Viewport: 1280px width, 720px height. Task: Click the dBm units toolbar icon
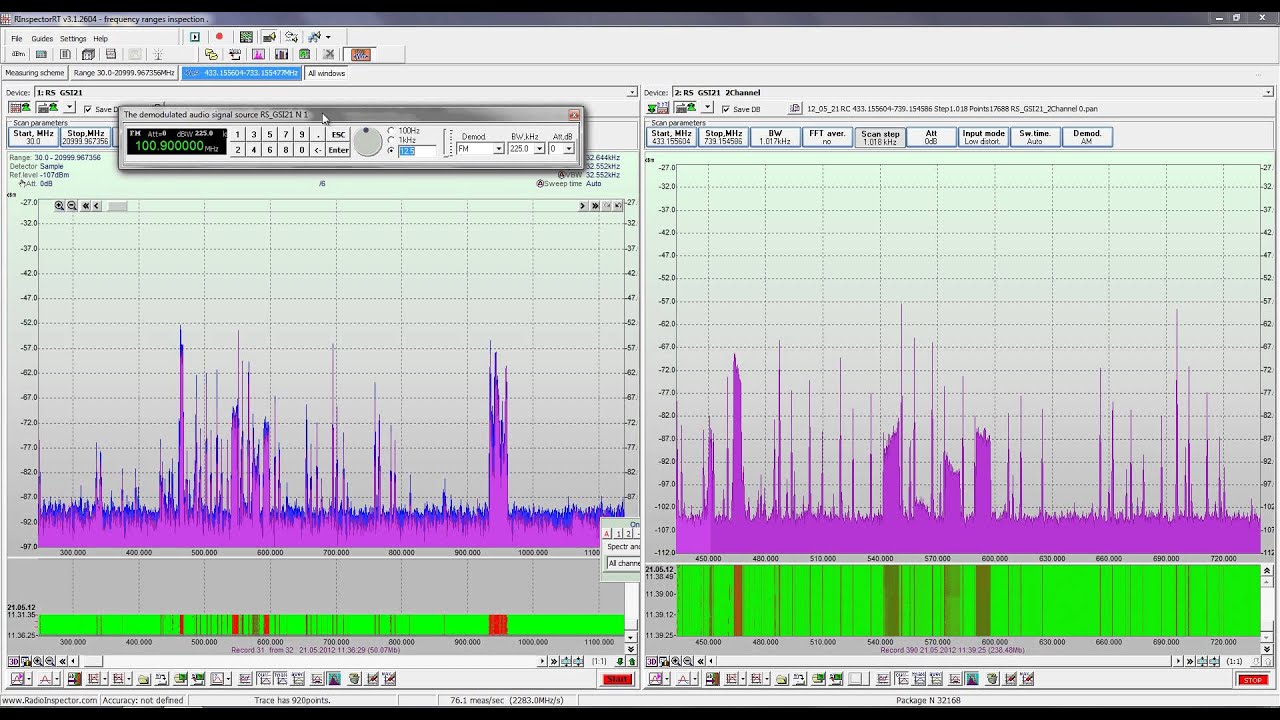click(x=18, y=54)
